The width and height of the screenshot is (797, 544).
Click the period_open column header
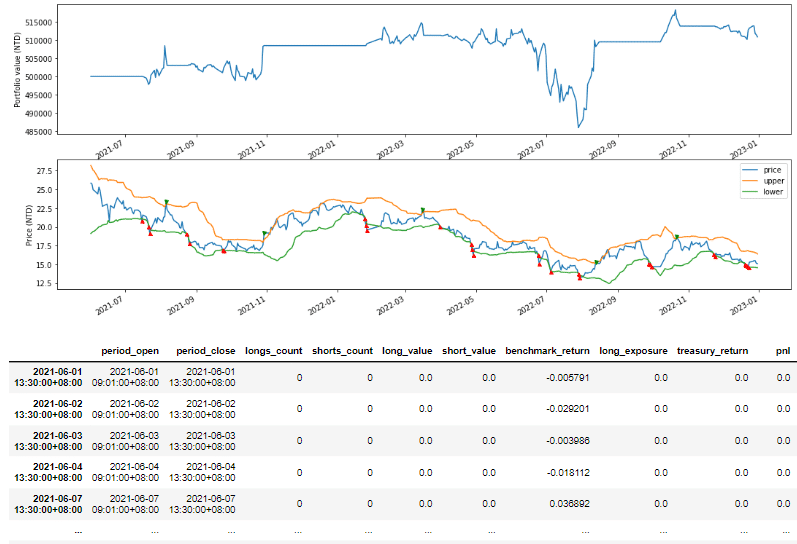point(130,351)
